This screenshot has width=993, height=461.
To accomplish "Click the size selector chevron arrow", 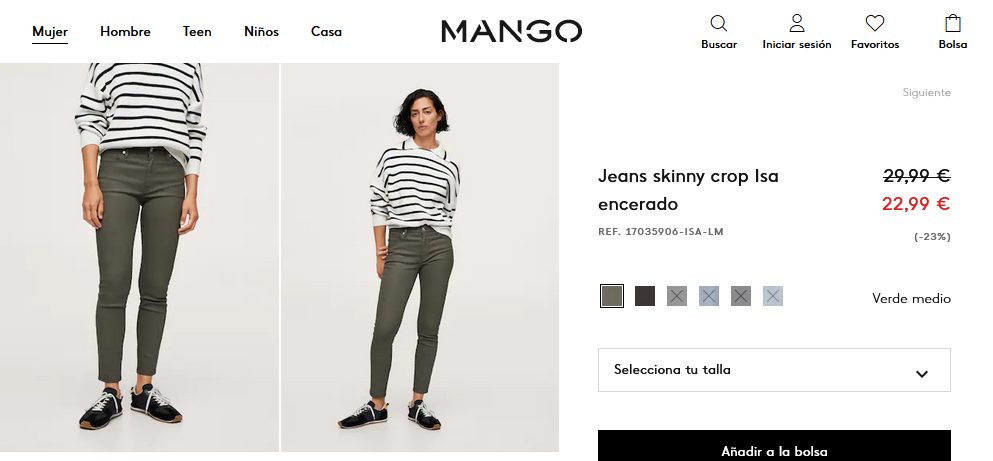I will pos(922,374).
